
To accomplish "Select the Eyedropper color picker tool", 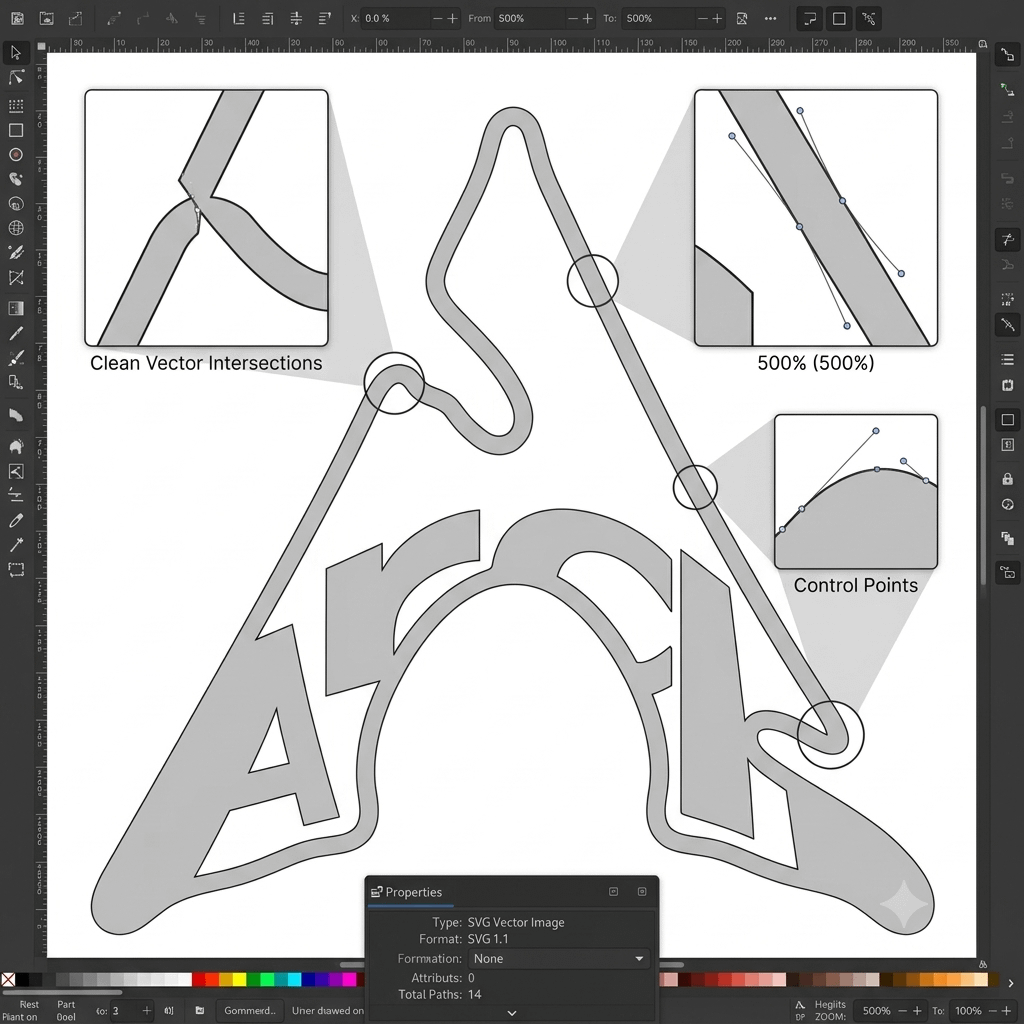I will click(16, 520).
